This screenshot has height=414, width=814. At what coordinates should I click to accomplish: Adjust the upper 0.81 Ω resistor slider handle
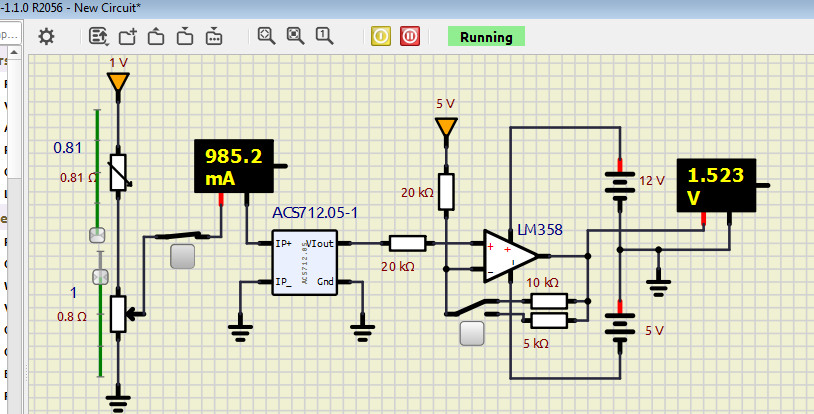coord(97,235)
